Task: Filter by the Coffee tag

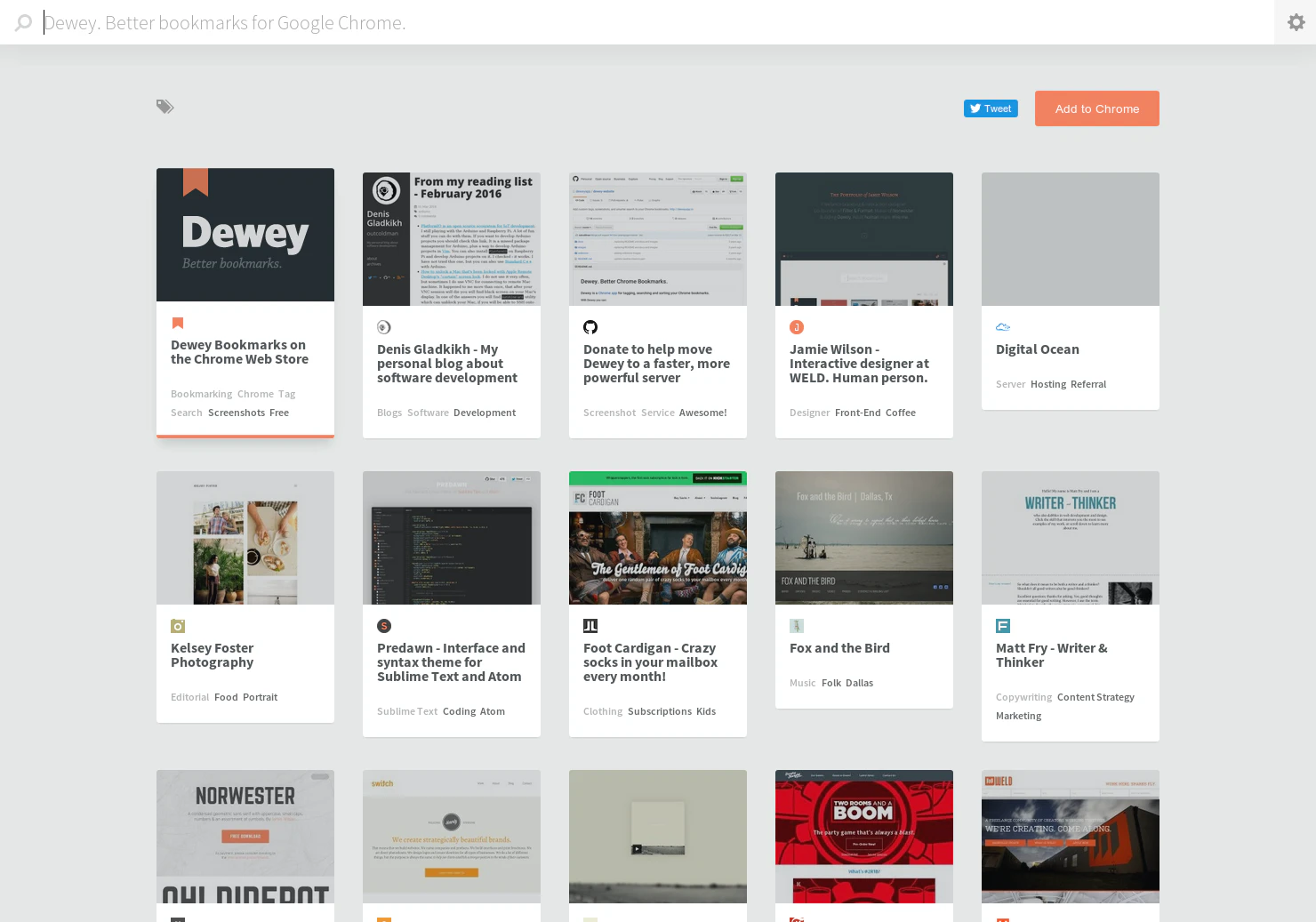Action: click(x=901, y=413)
